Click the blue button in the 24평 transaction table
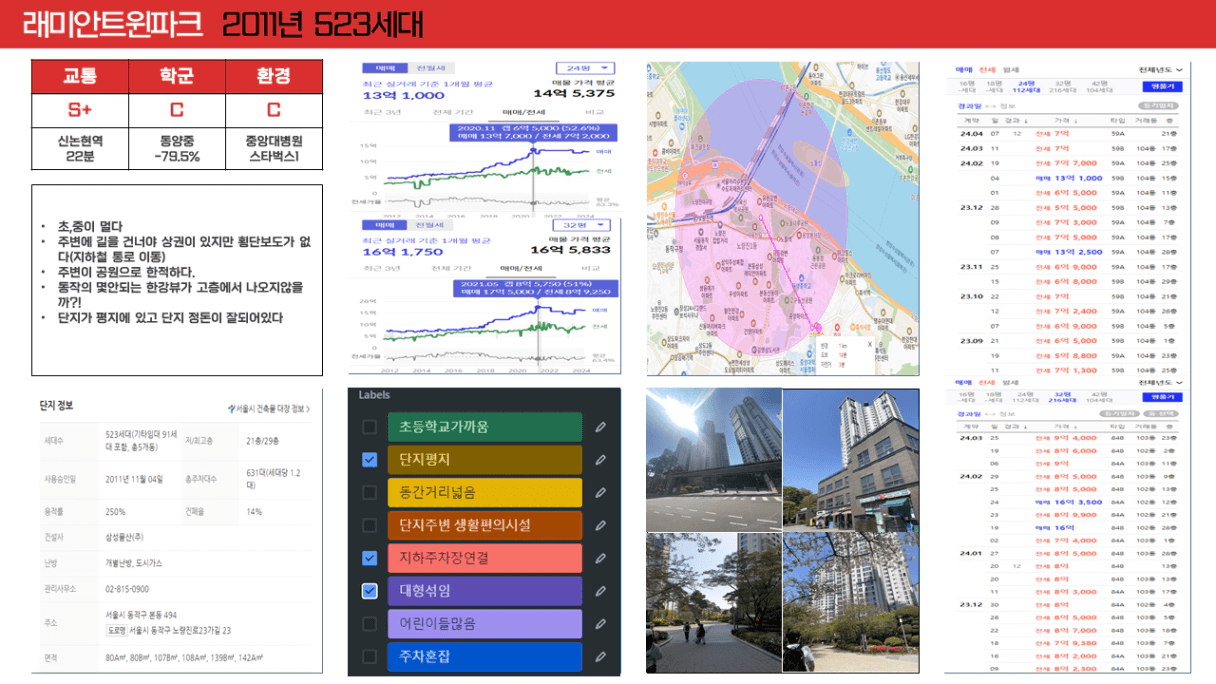 (1162, 87)
